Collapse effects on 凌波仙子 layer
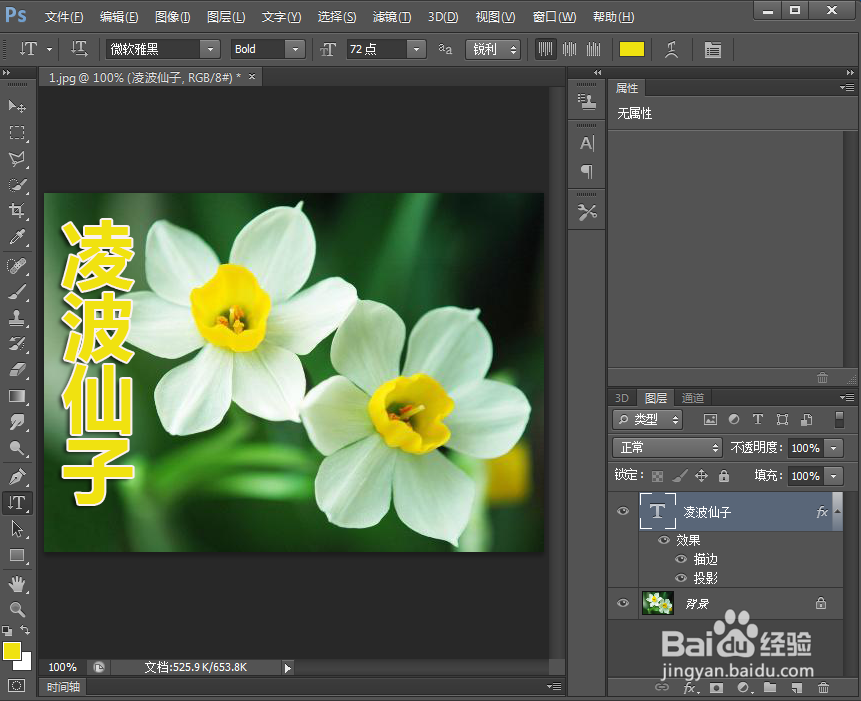 [x=837, y=512]
